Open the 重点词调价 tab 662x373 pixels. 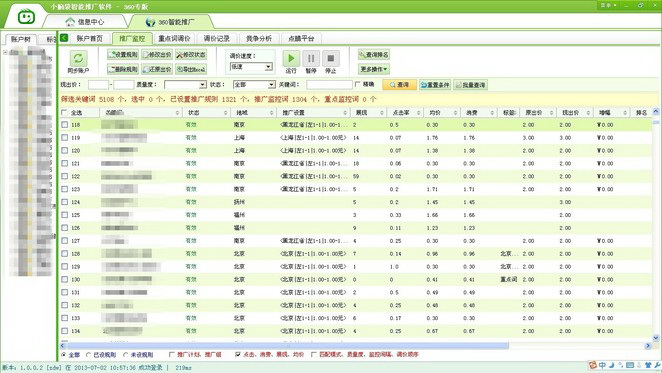[174, 38]
